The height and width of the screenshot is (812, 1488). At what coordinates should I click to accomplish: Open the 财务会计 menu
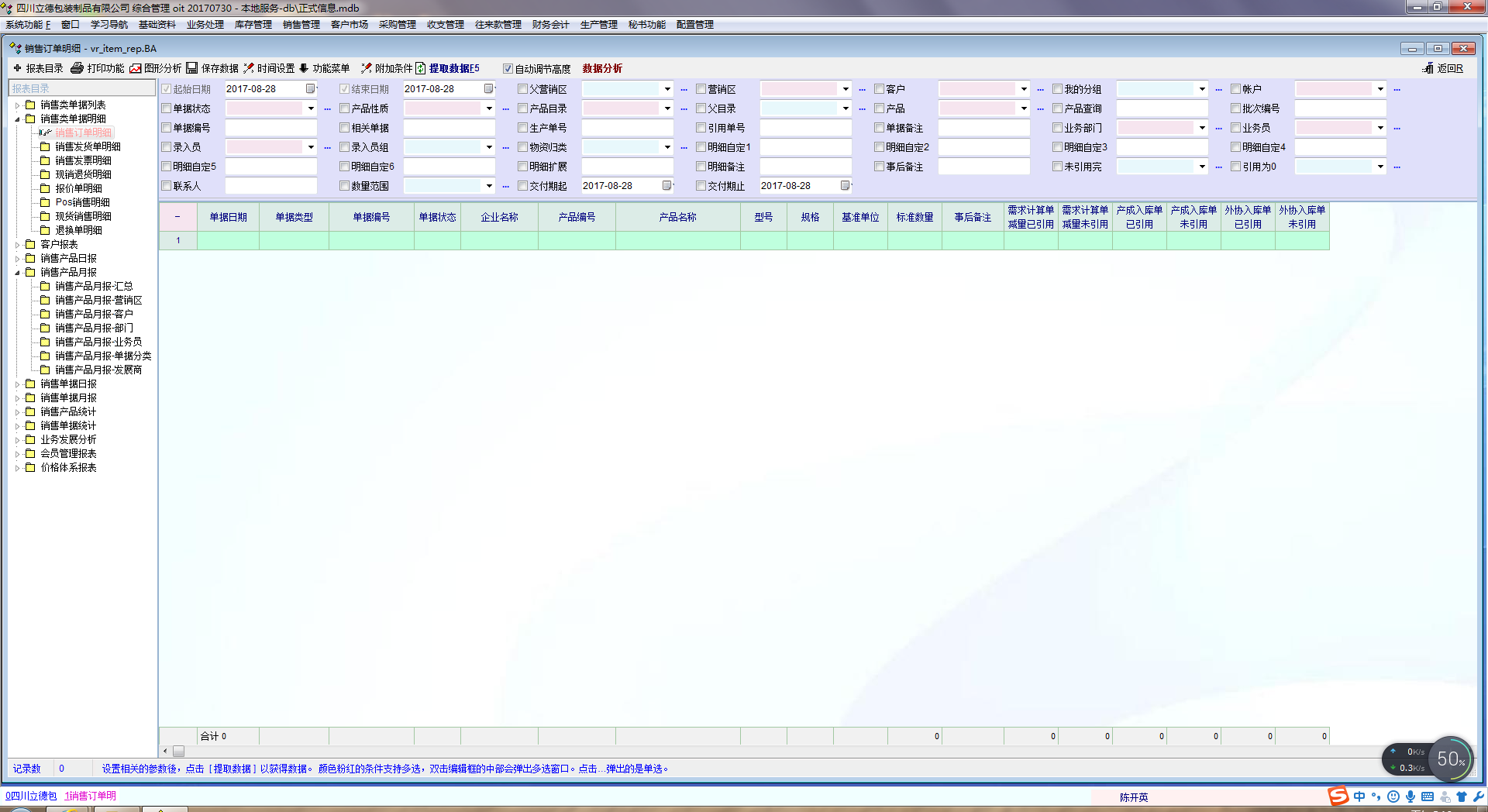550,25
